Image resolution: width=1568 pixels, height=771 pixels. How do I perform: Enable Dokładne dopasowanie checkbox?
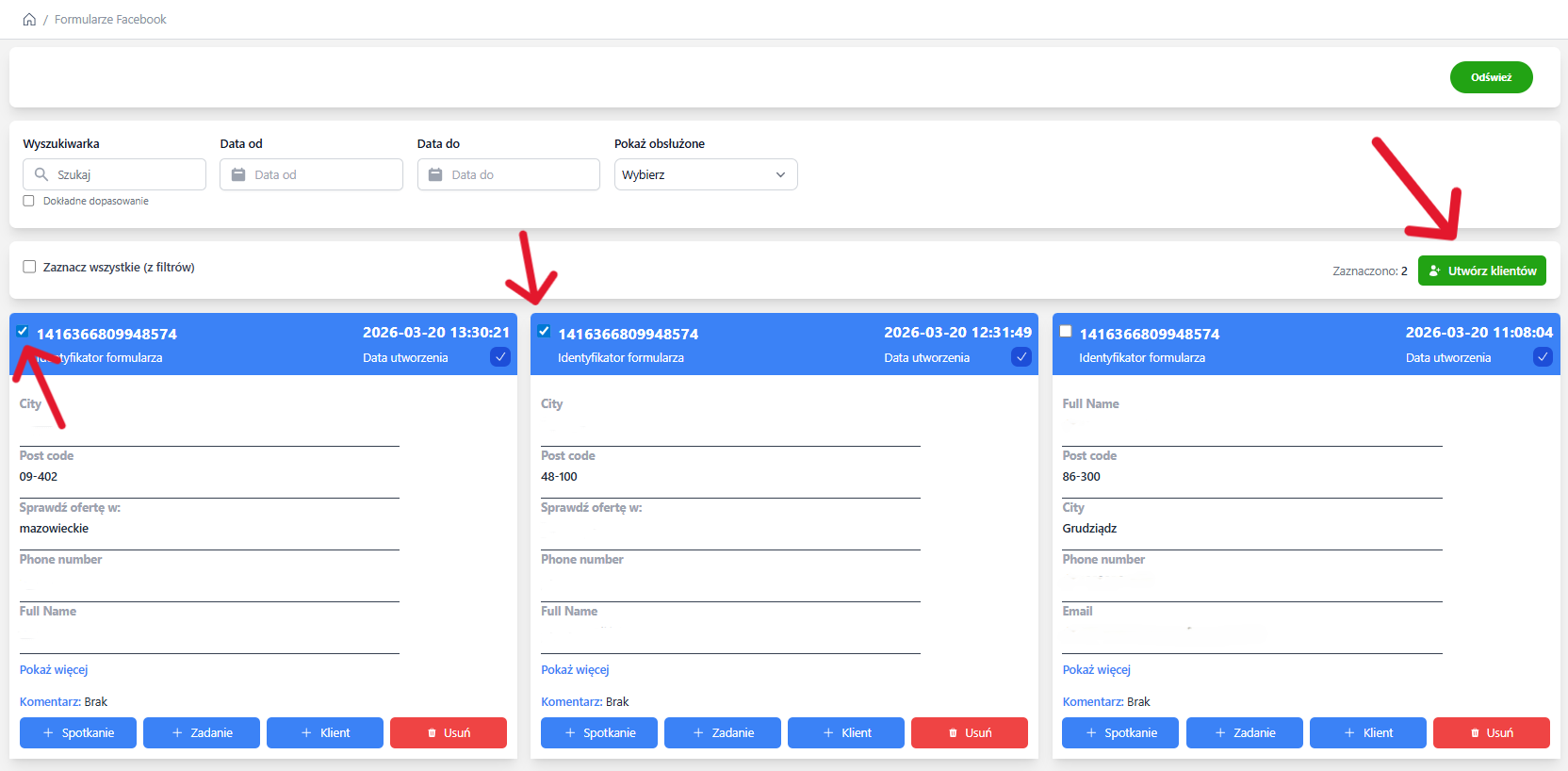tap(29, 201)
